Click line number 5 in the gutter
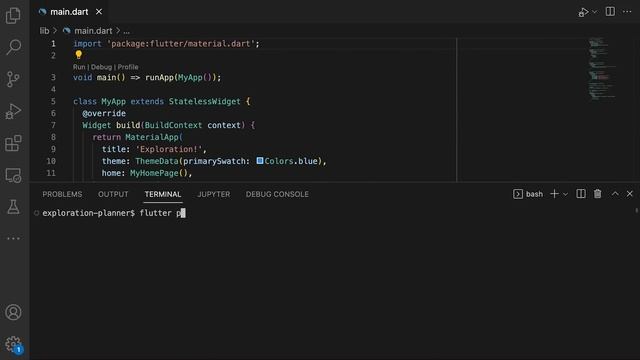This screenshot has width=640, height=360. [53, 101]
